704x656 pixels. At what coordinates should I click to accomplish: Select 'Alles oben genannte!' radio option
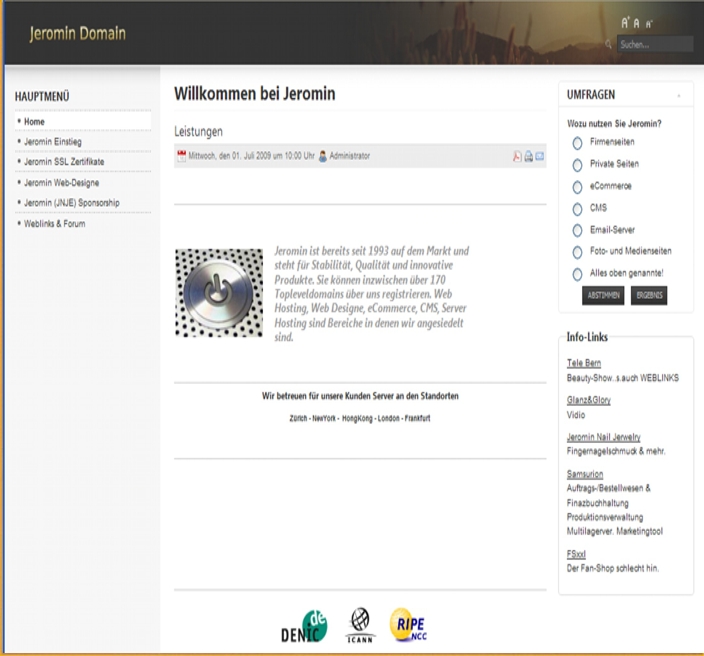[x=577, y=274]
